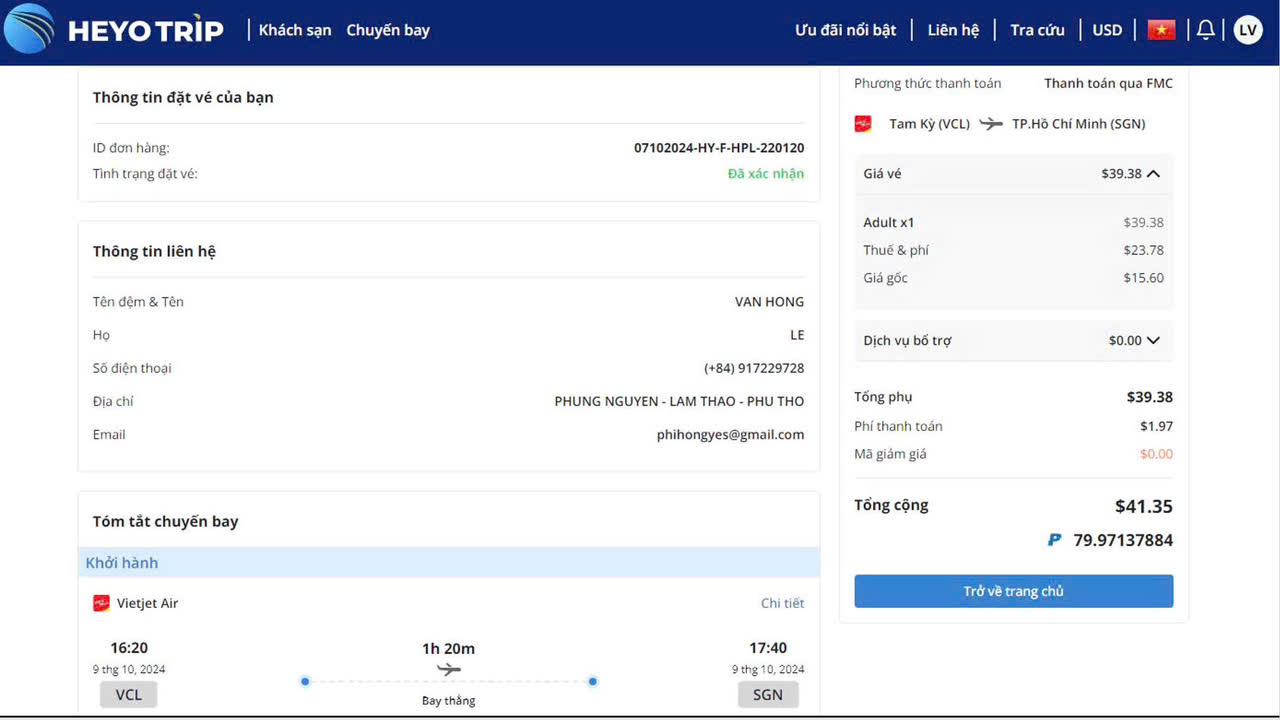The height and width of the screenshot is (720, 1280).
Task: Click the Vietjet Air logo in flight summary
Action: (x=101, y=603)
